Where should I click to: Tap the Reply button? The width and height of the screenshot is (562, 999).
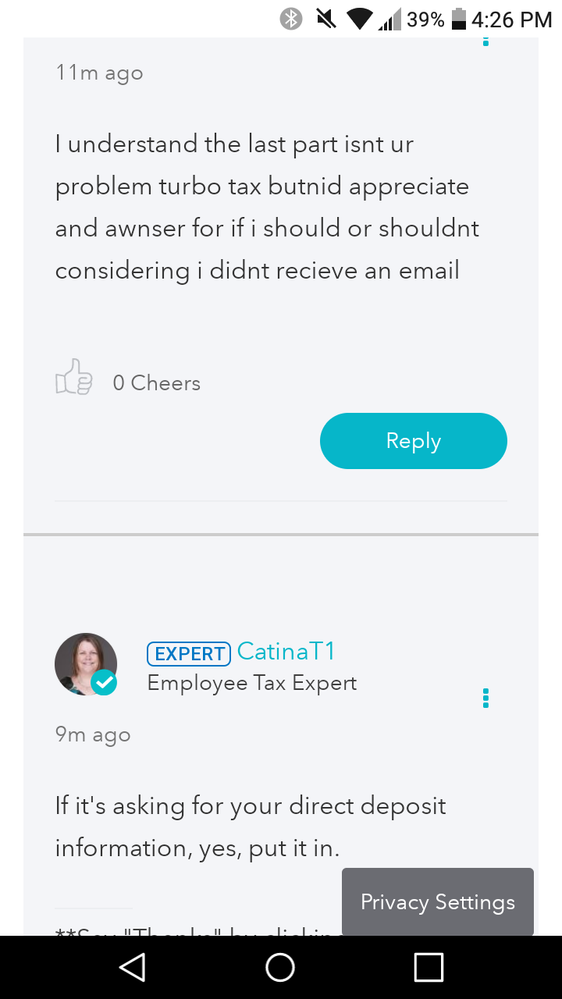point(414,441)
